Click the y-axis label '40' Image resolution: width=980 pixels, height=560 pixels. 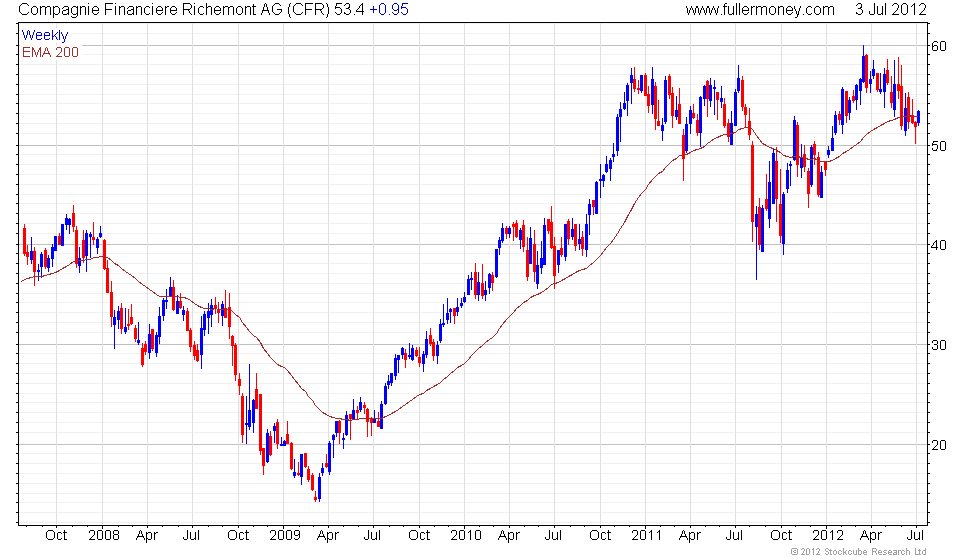tap(939, 246)
